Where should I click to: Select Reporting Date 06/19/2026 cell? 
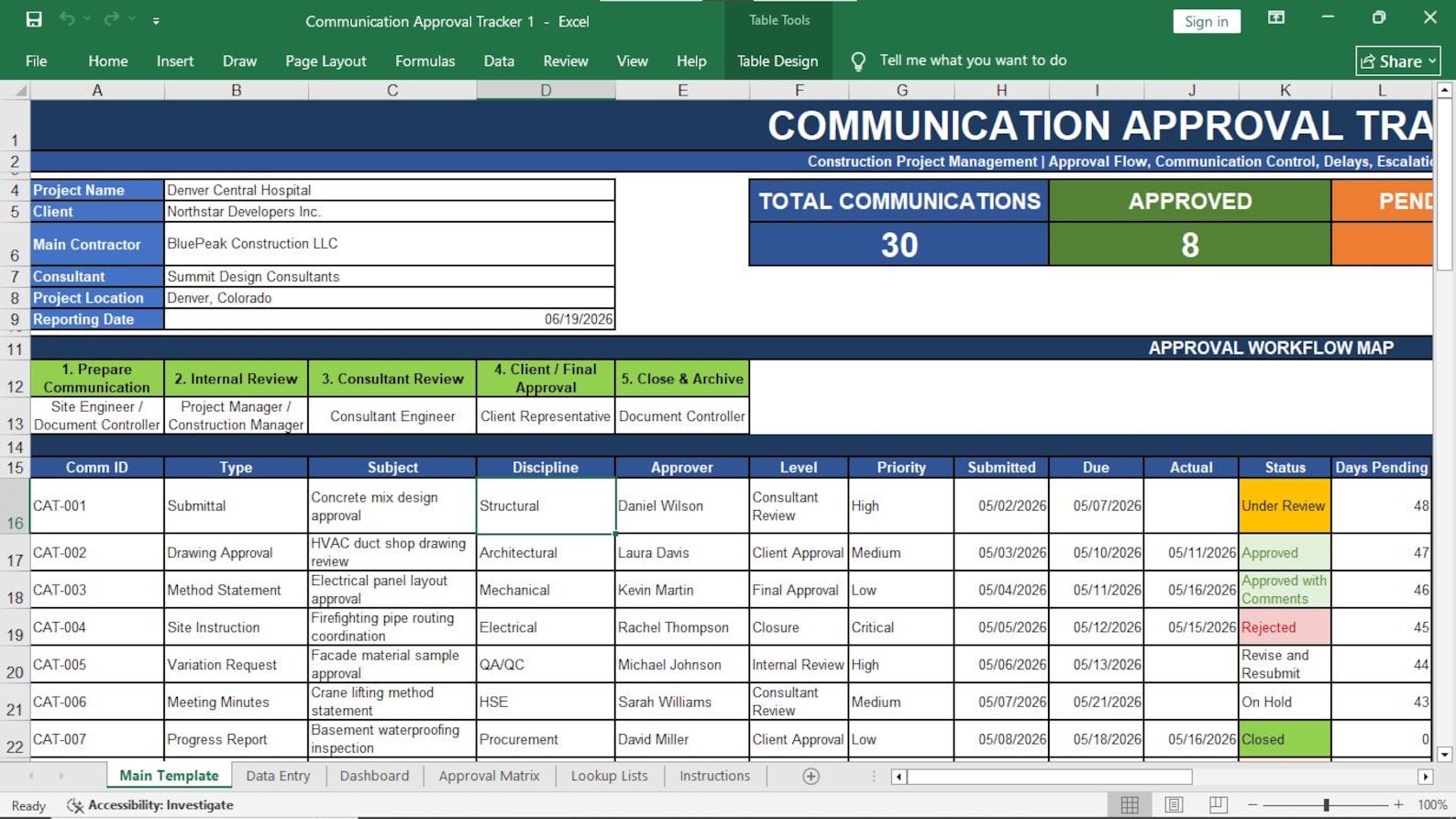[390, 319]
